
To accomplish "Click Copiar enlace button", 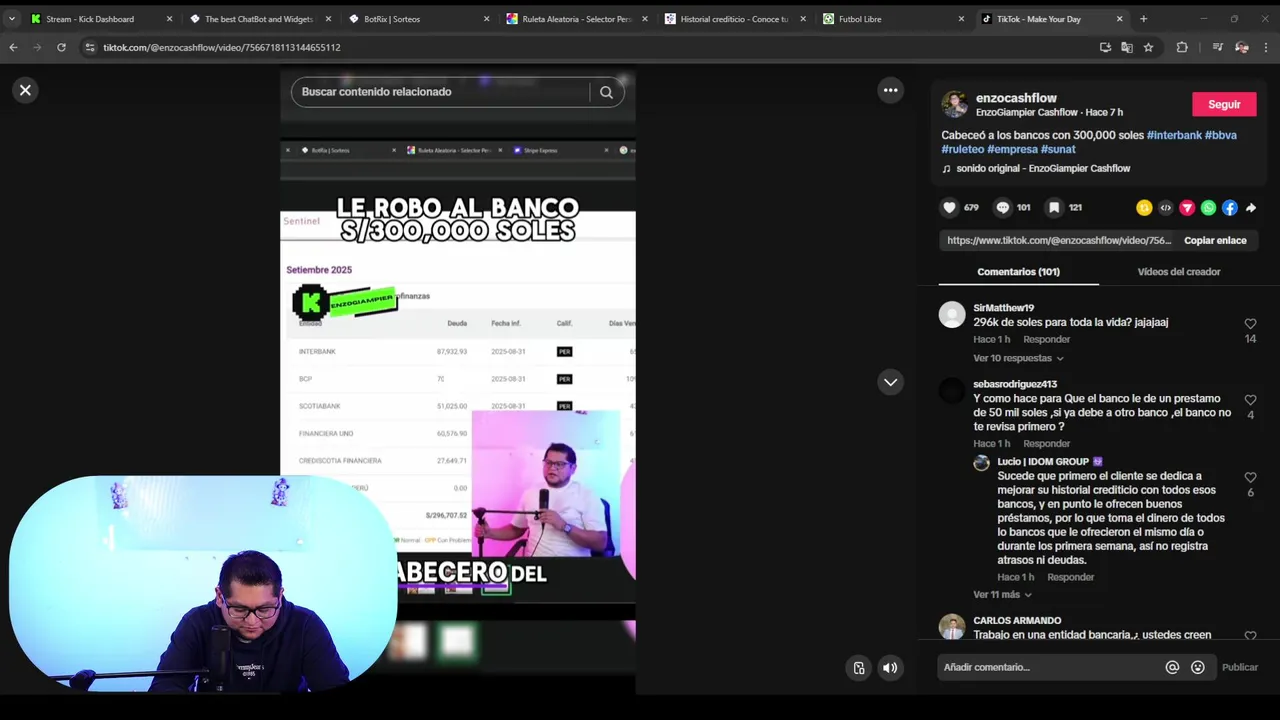I will tap(1215, 240).
